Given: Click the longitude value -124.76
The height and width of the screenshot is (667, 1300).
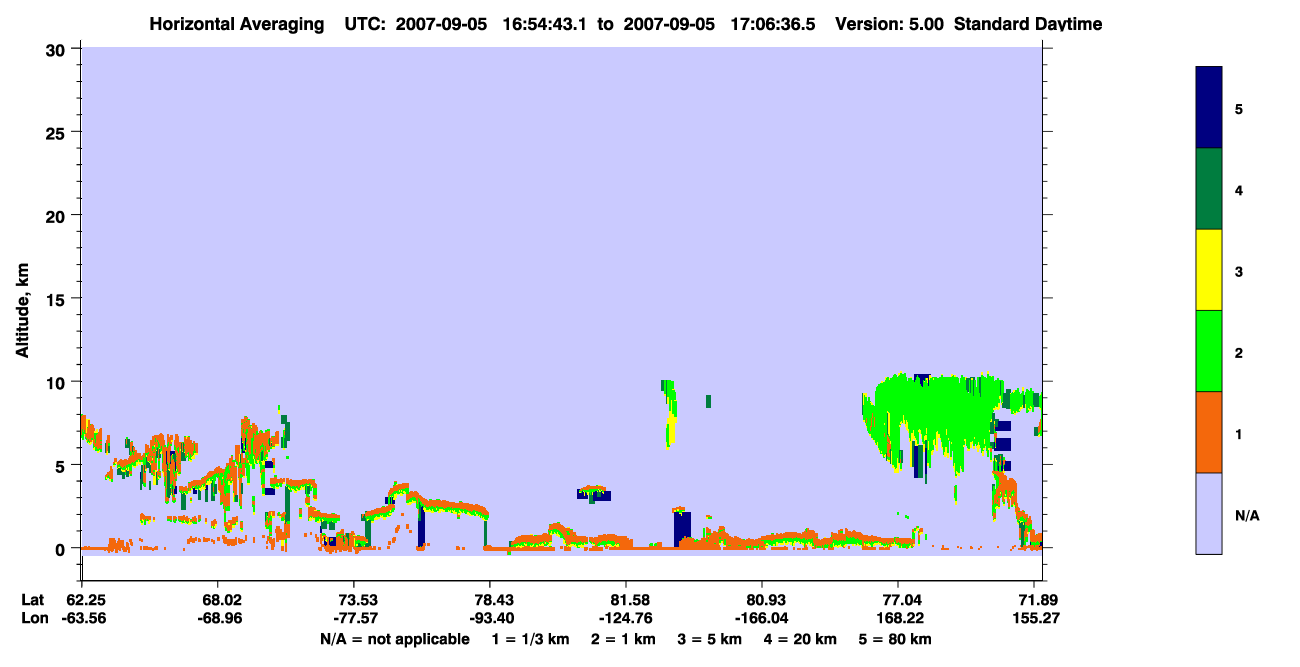Looking at the screenshot, I should coord(626,618).
